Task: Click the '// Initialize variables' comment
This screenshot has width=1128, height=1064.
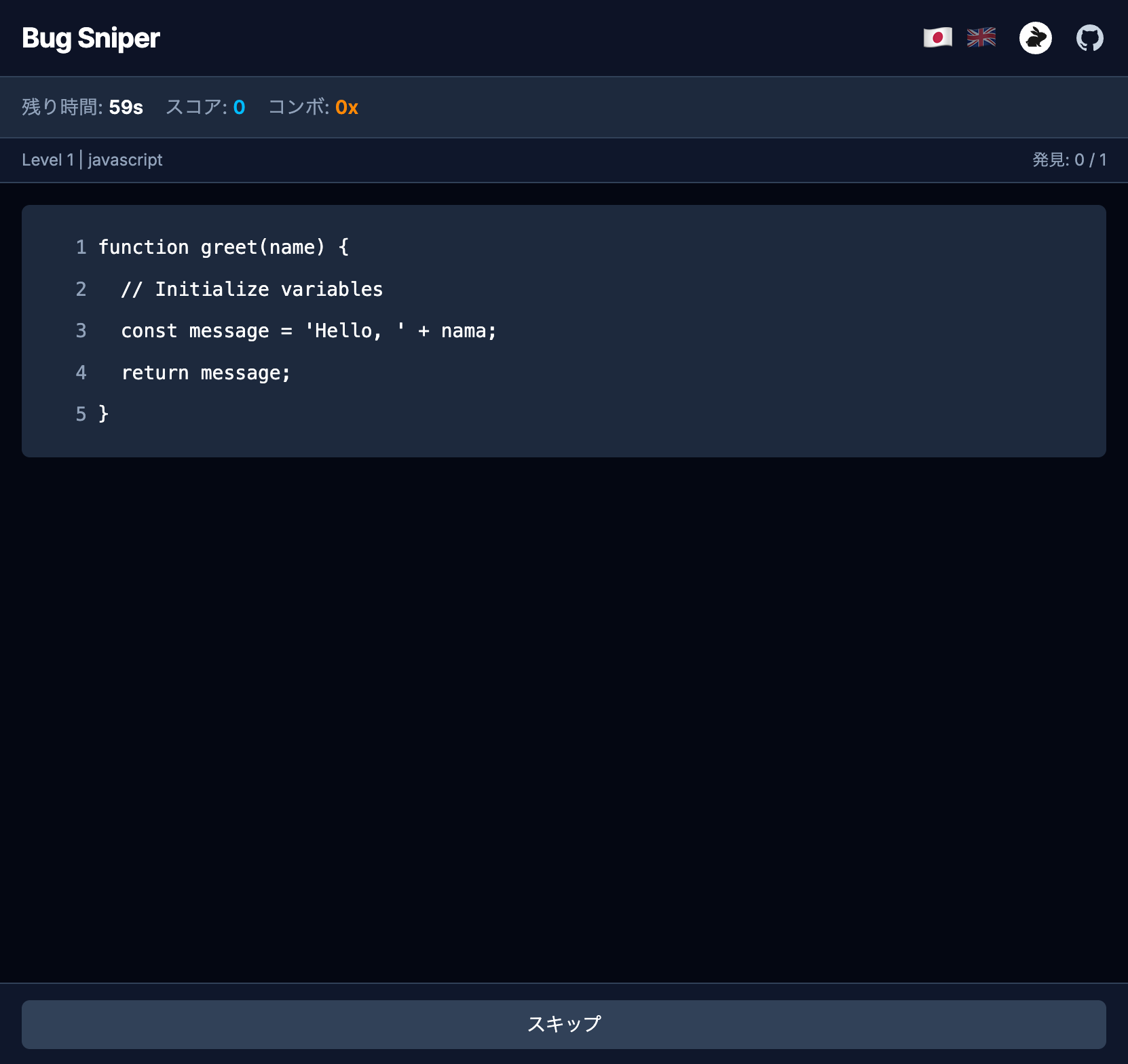Action: pos(252,289)
